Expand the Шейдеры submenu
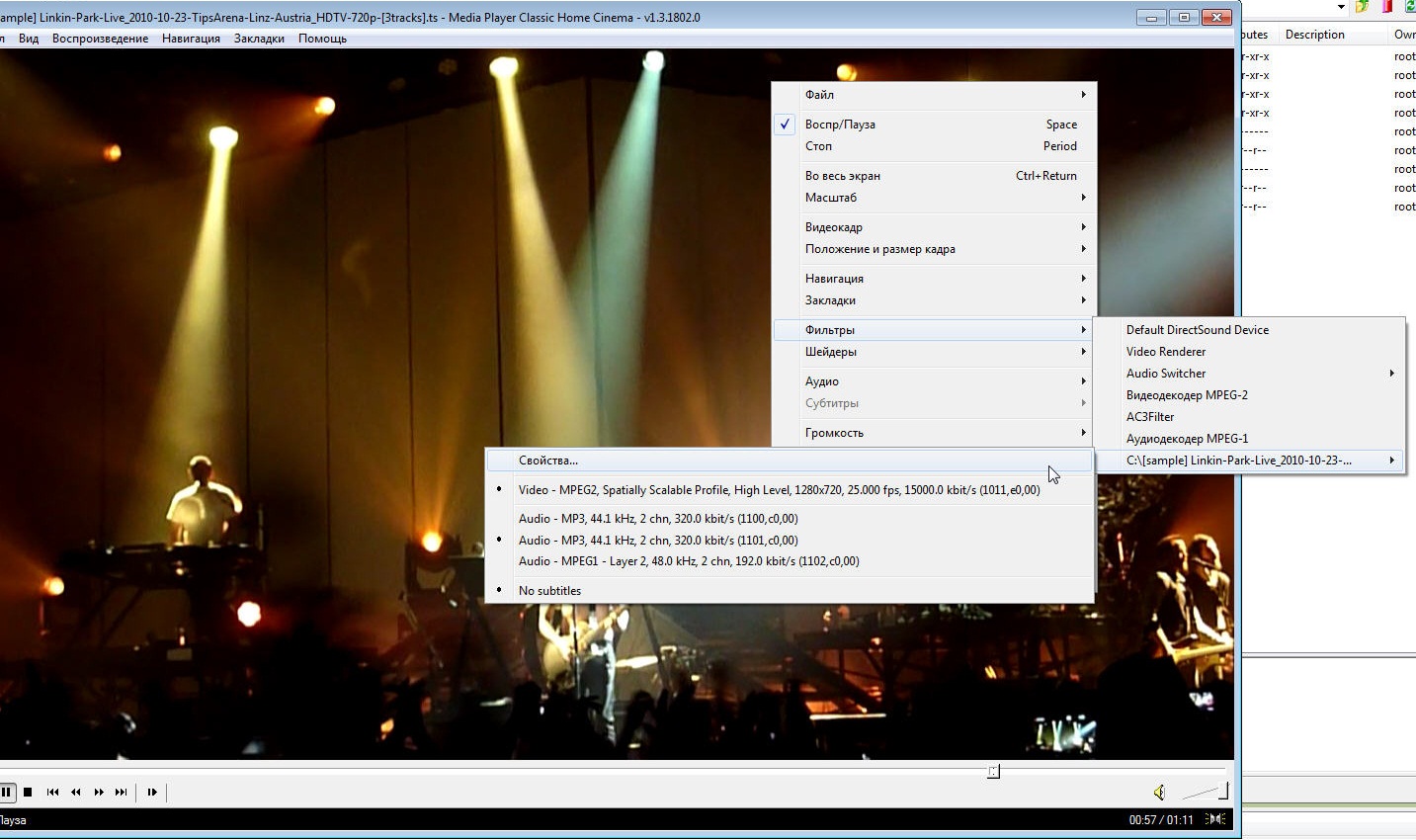This screenshot has width=1416, height=840. point(934,352)
